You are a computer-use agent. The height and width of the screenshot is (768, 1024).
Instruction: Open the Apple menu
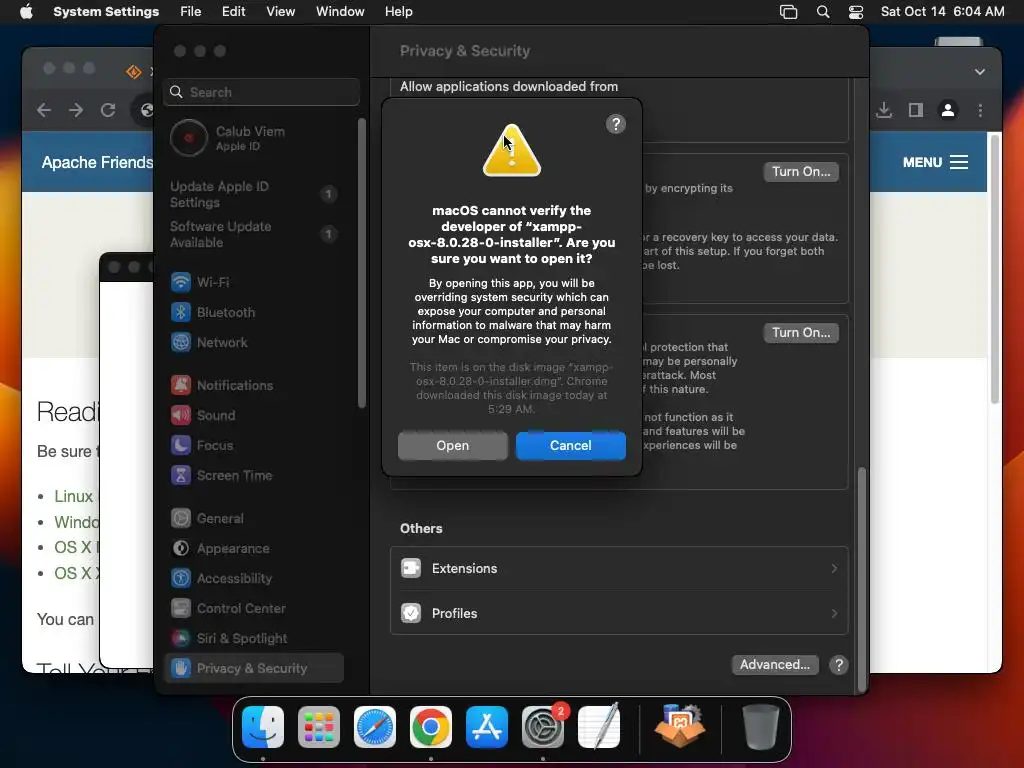pyautogui.click(x=26, y=12)
